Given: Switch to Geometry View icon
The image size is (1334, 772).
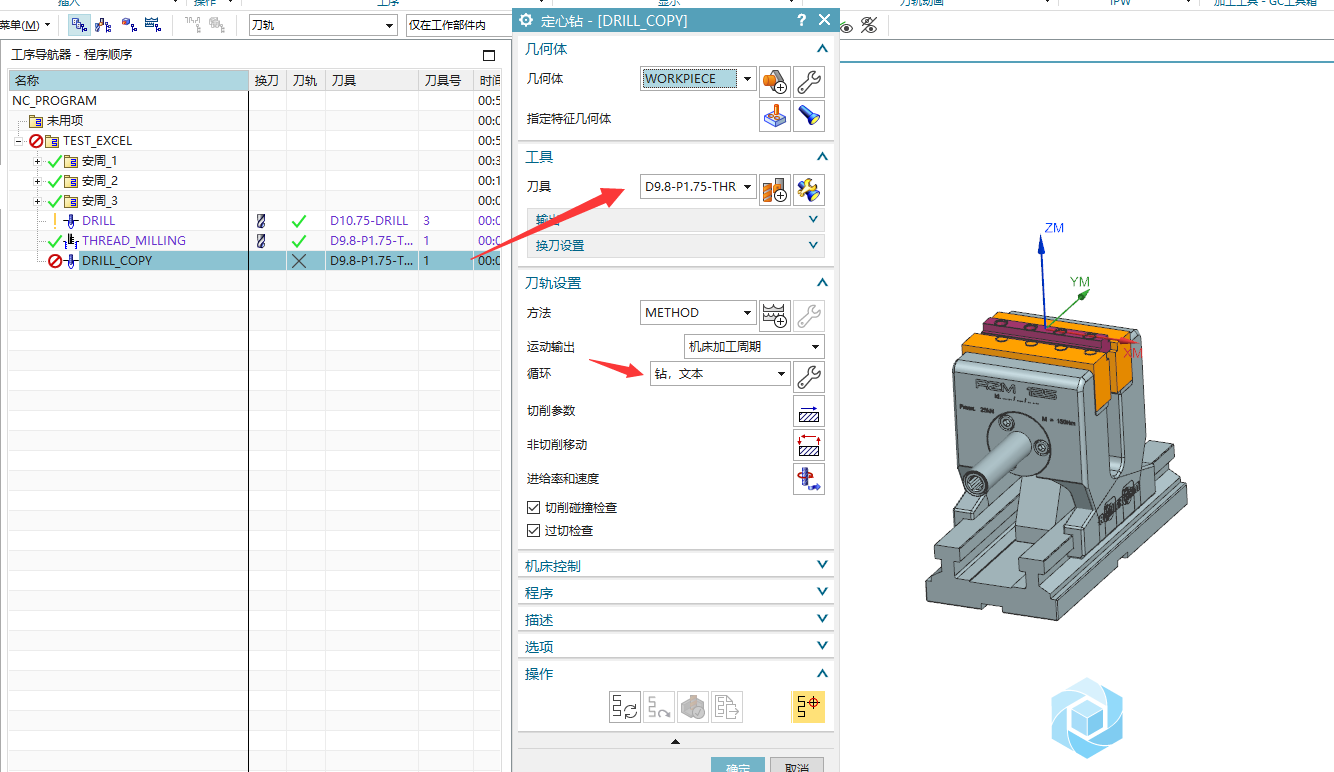Looking at the screenshot, I should (x=128, y=24).
